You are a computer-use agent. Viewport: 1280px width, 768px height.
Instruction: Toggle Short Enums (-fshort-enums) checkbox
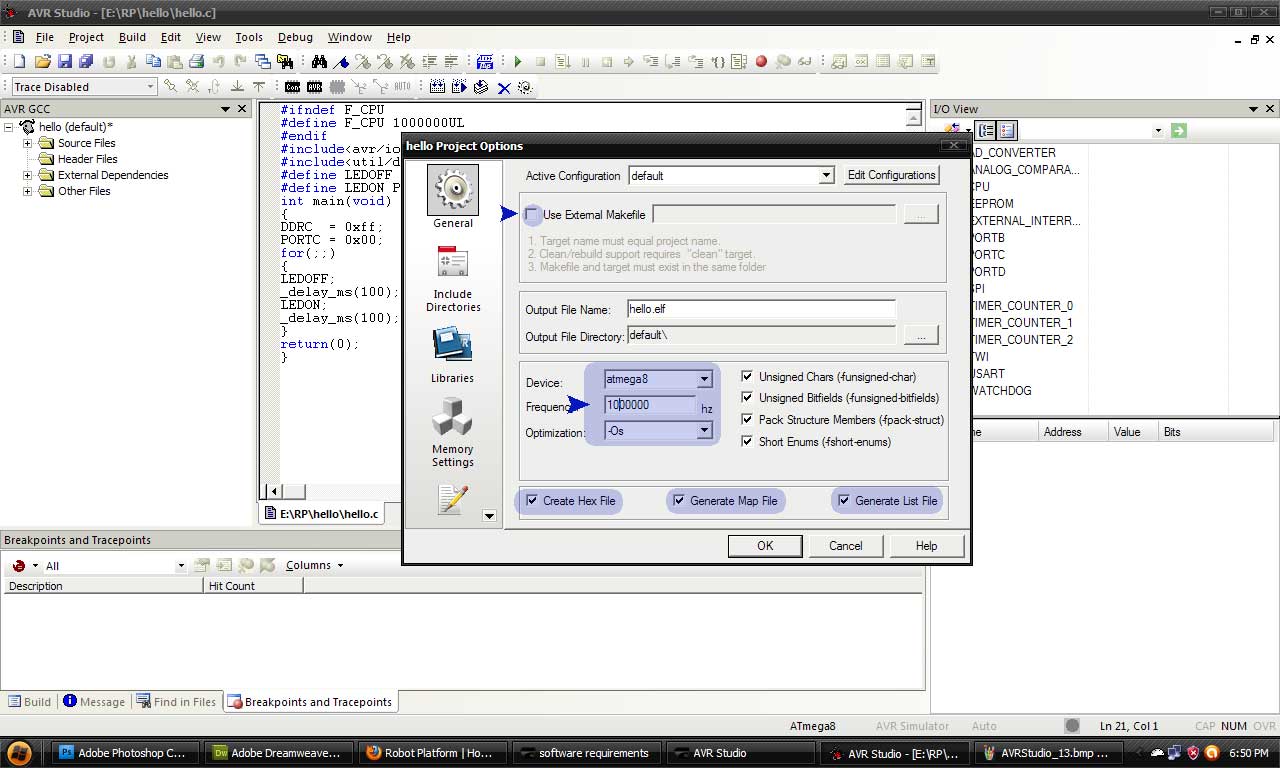(747, 442)
